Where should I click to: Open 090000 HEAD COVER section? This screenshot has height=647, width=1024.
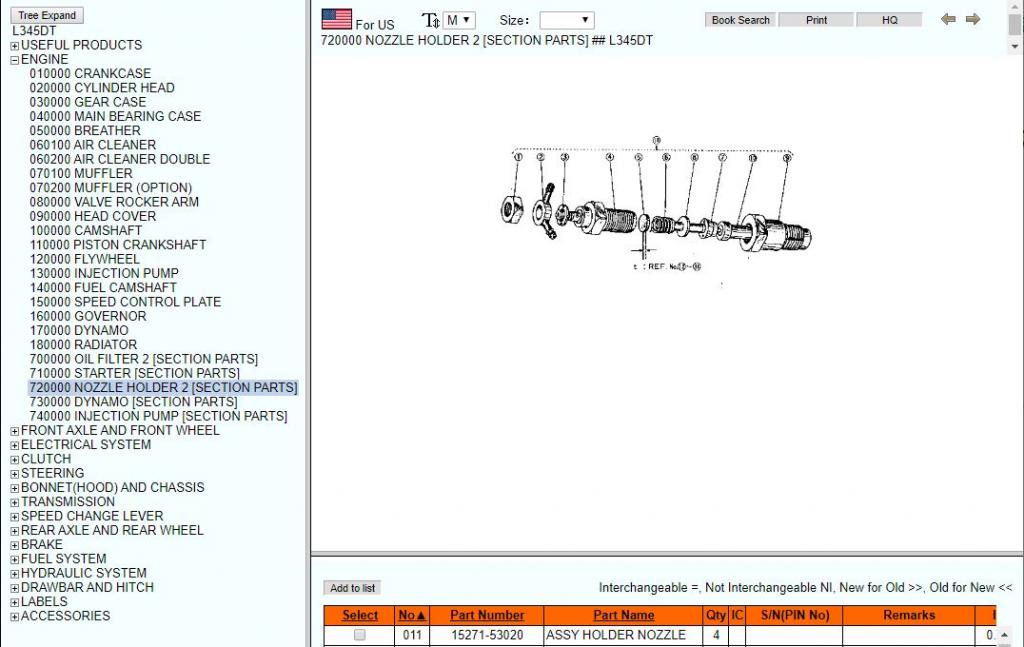93,217
